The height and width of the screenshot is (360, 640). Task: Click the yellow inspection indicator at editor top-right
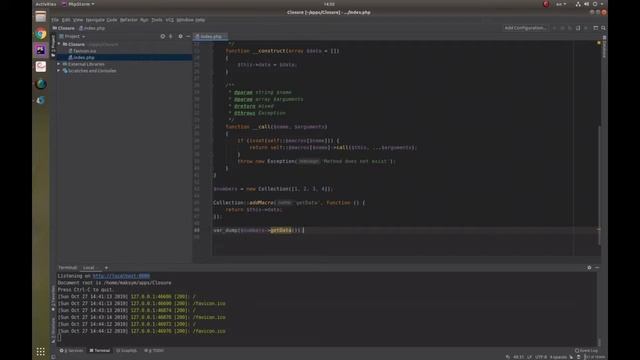[x=599, y=42]
